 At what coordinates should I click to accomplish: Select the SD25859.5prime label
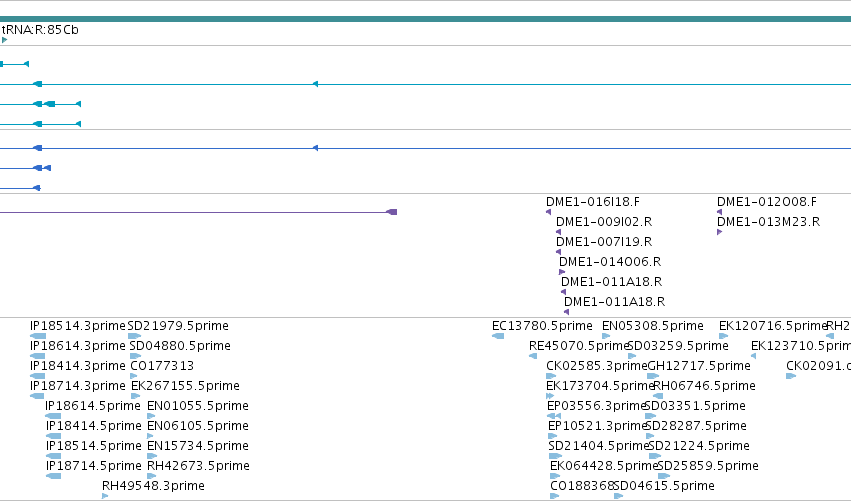point(708,466)
